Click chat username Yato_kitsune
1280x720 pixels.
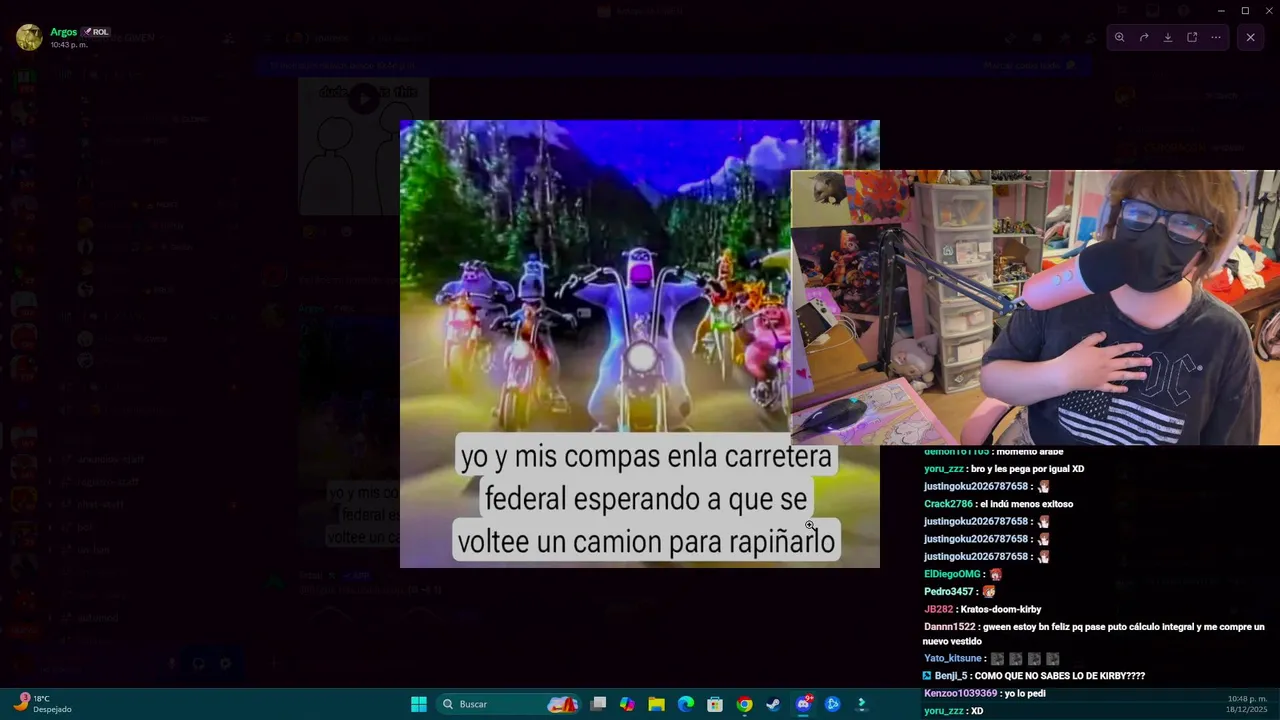[952, 658]
